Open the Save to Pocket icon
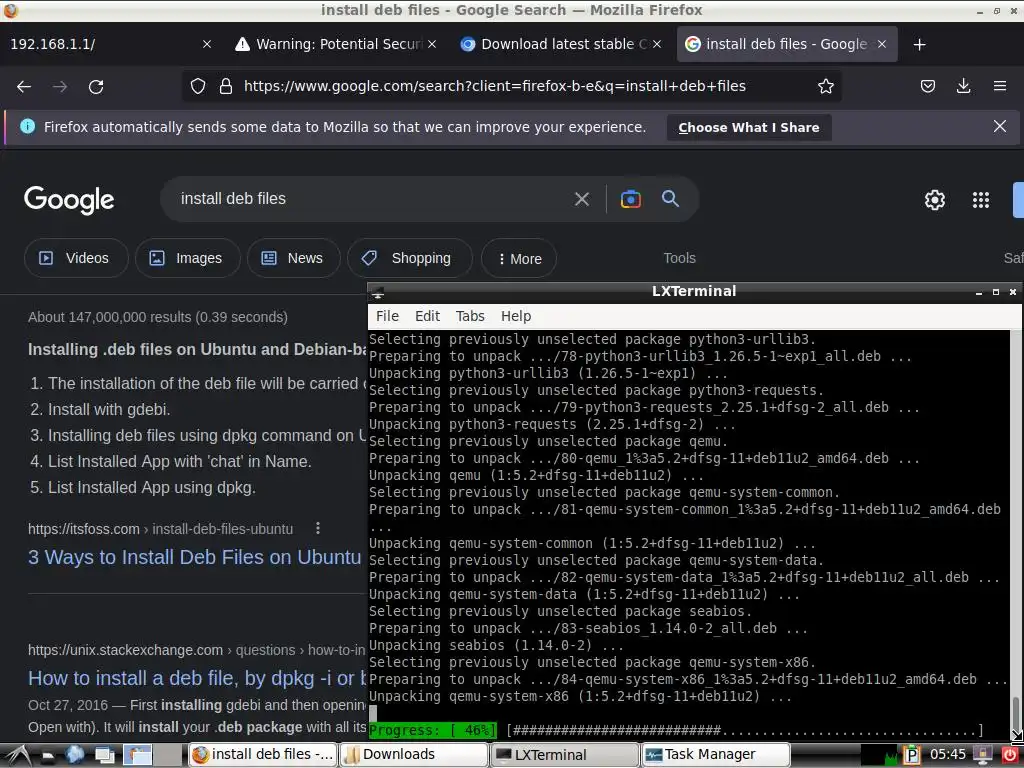 click(x=927, y=86)
